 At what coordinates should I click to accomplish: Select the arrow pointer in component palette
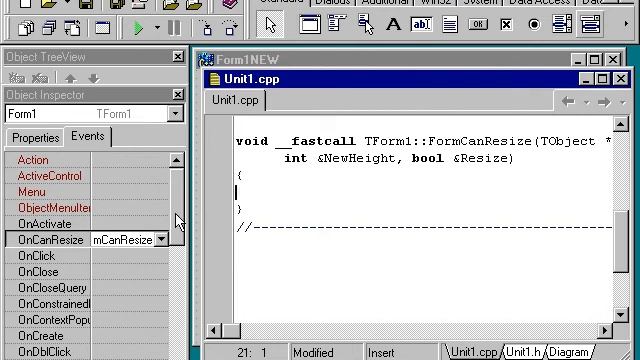coord(270,24)
